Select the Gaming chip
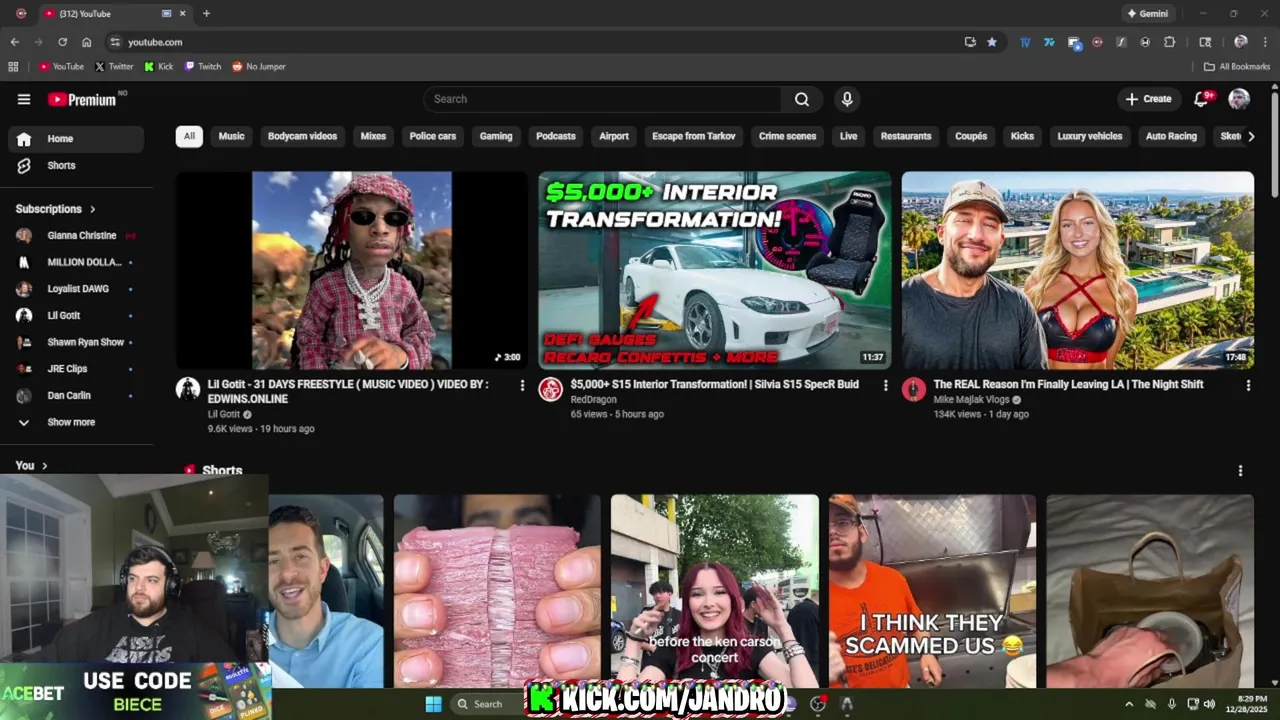Viewport: 1280px width, 720px height. [496, 136]
